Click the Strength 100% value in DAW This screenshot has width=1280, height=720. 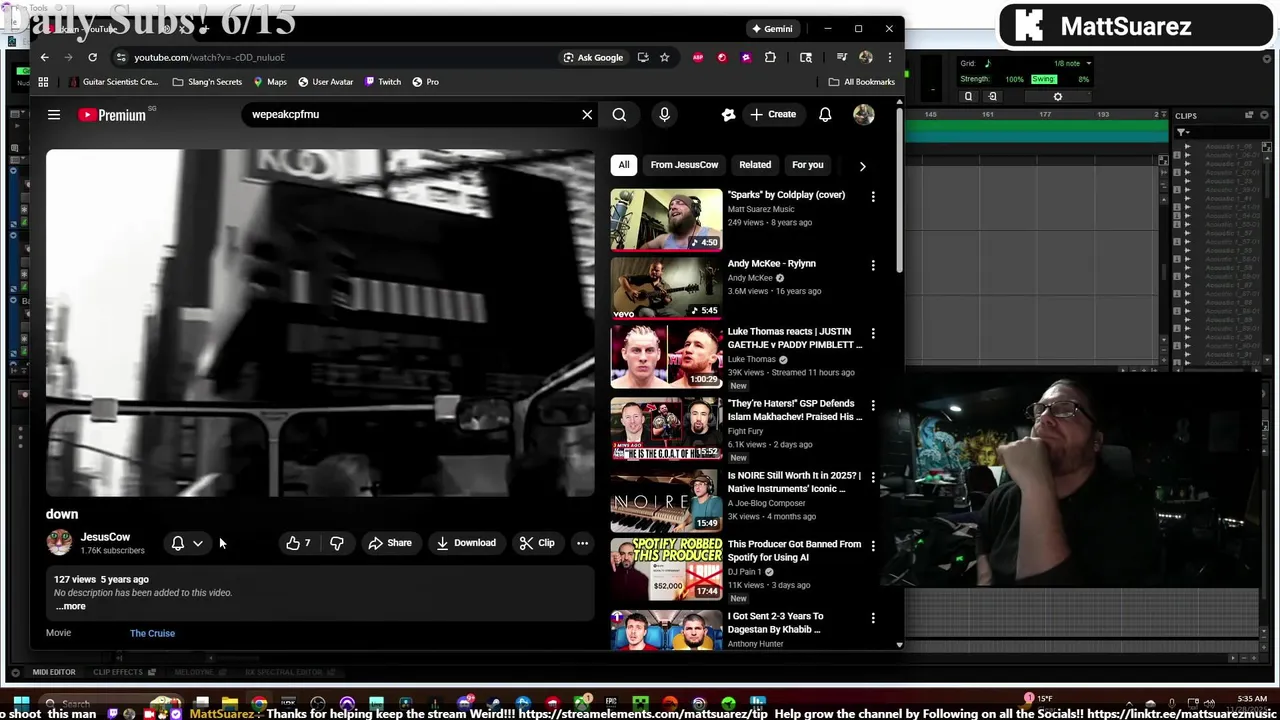click(1015, 79)
